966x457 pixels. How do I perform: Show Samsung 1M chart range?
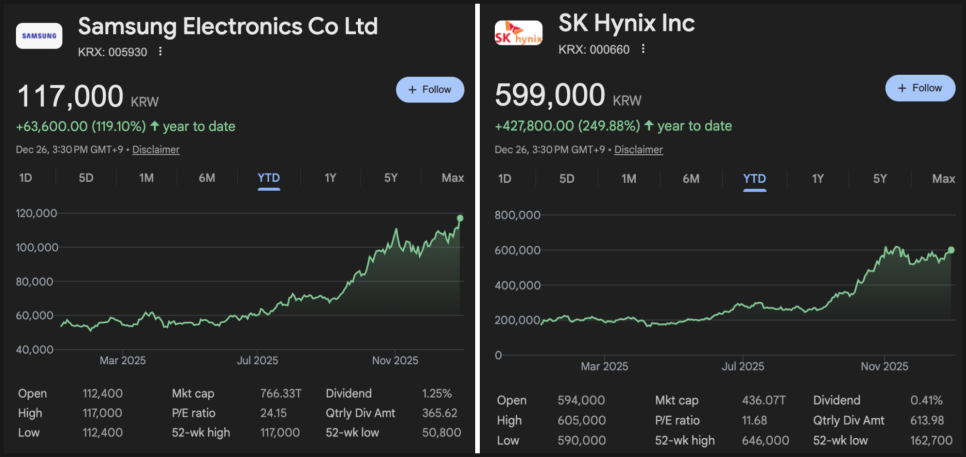[x=146, y=178]
